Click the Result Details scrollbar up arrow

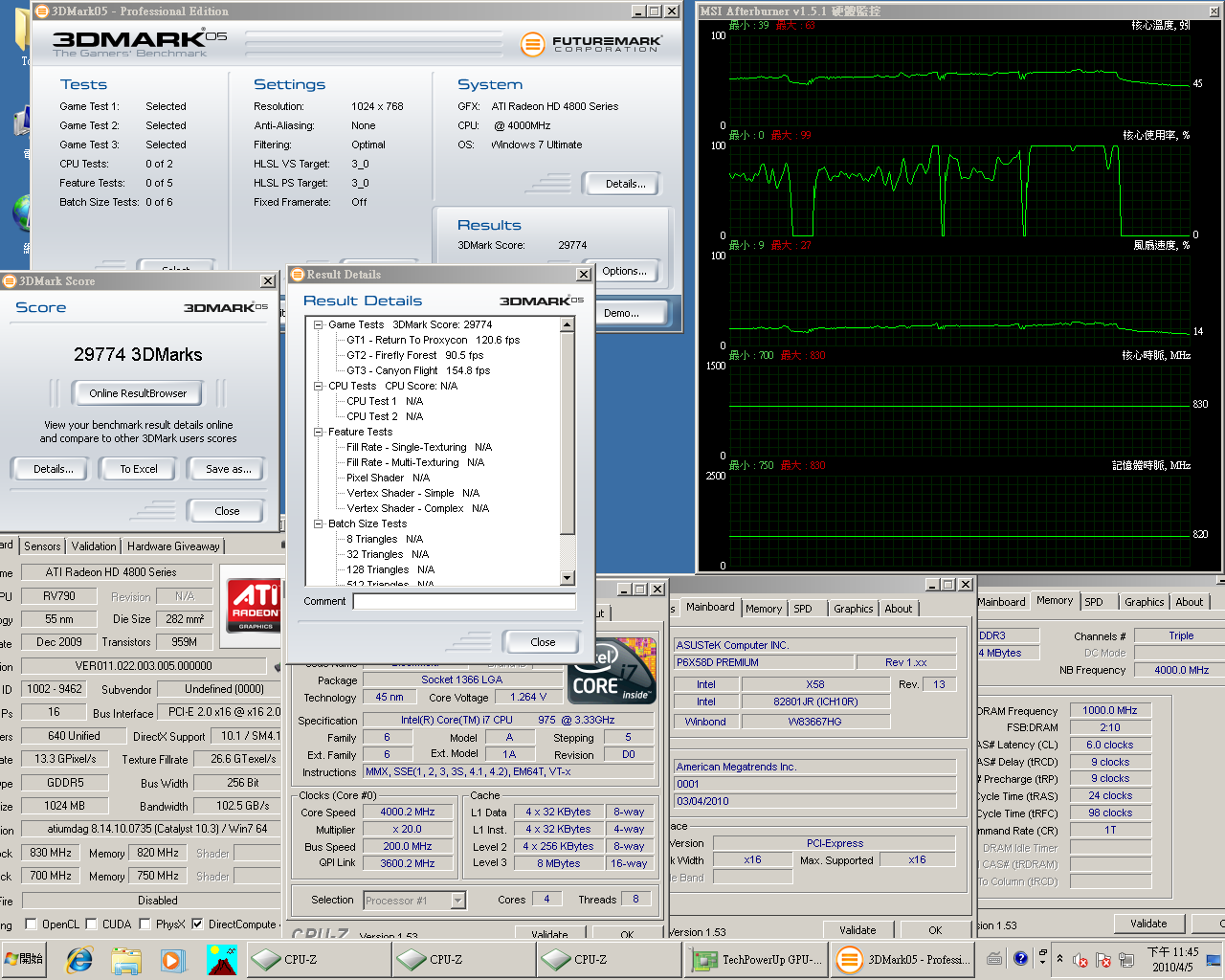point(568,325)
